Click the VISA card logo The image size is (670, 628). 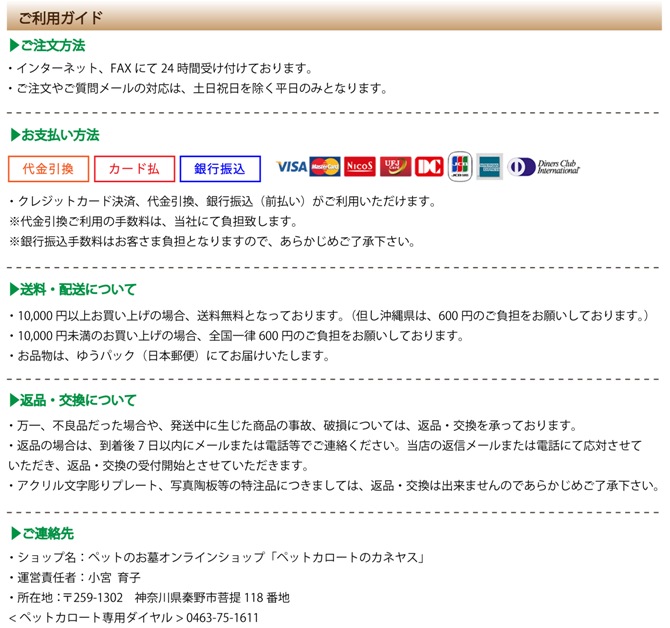click(x=291, y=167)
